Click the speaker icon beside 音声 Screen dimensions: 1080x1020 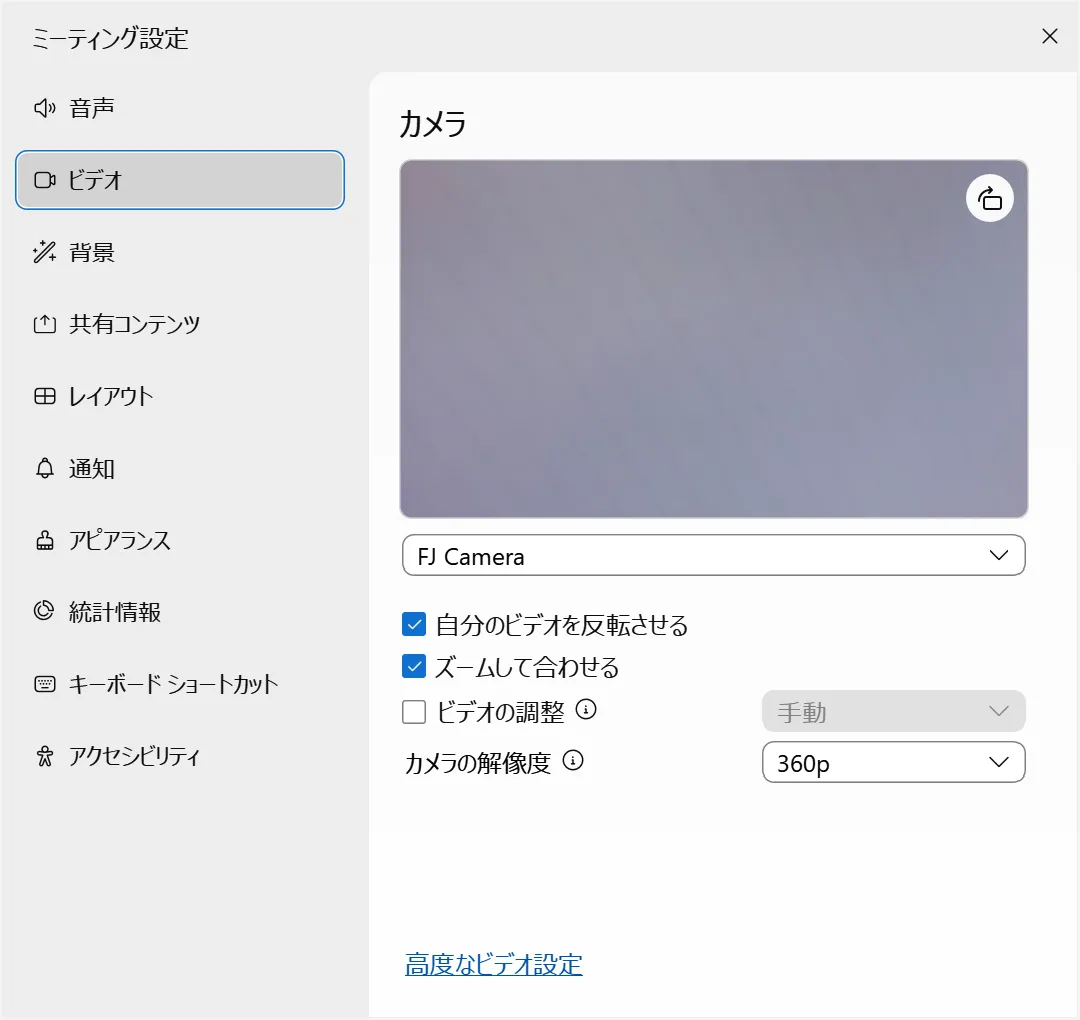pyautogui.click(x=44, y=108)
